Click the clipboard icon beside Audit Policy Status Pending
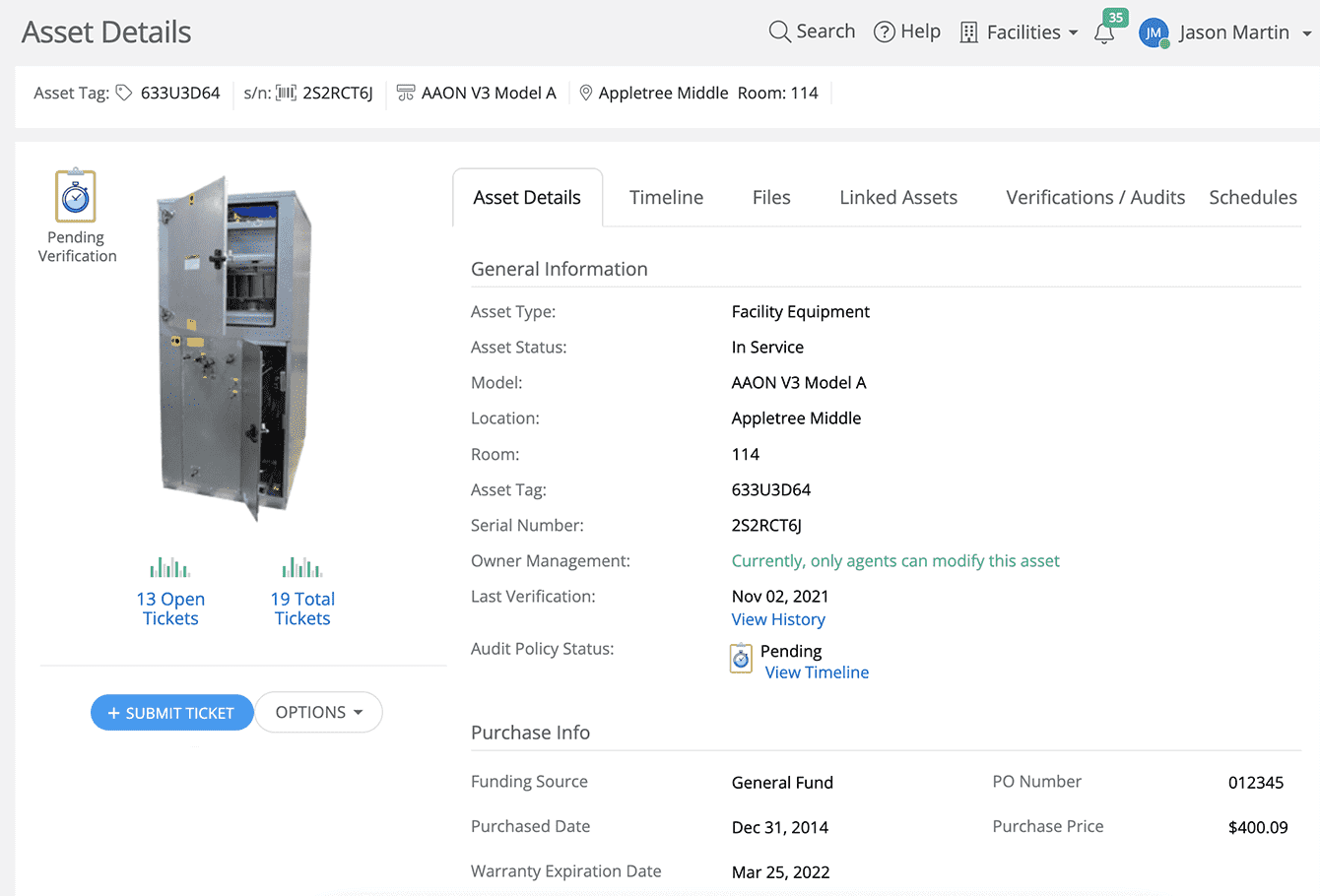Image resolution: width=1320 pixels, height=896 pixels. coord(740,658)
